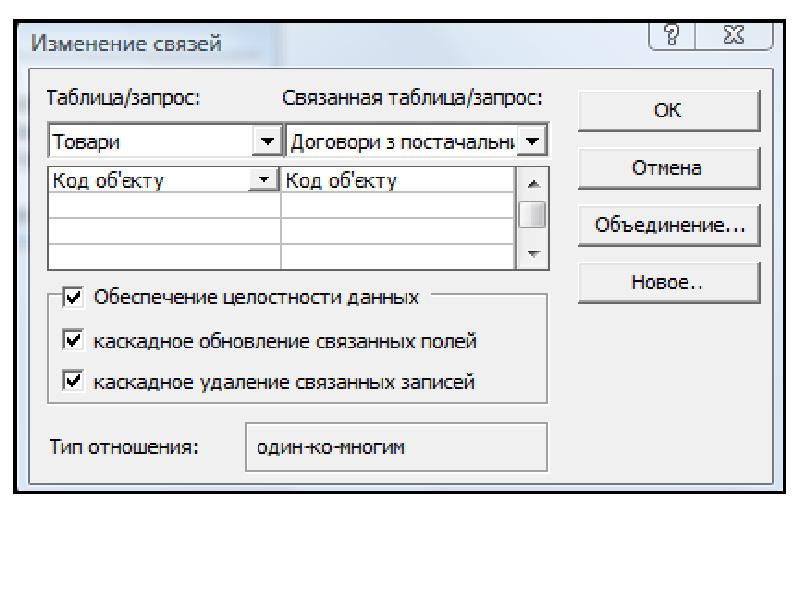Image resolution: width=800 pixels, height=600 pixels.
Task: Click the Отмена button
Action: (668, 168)
